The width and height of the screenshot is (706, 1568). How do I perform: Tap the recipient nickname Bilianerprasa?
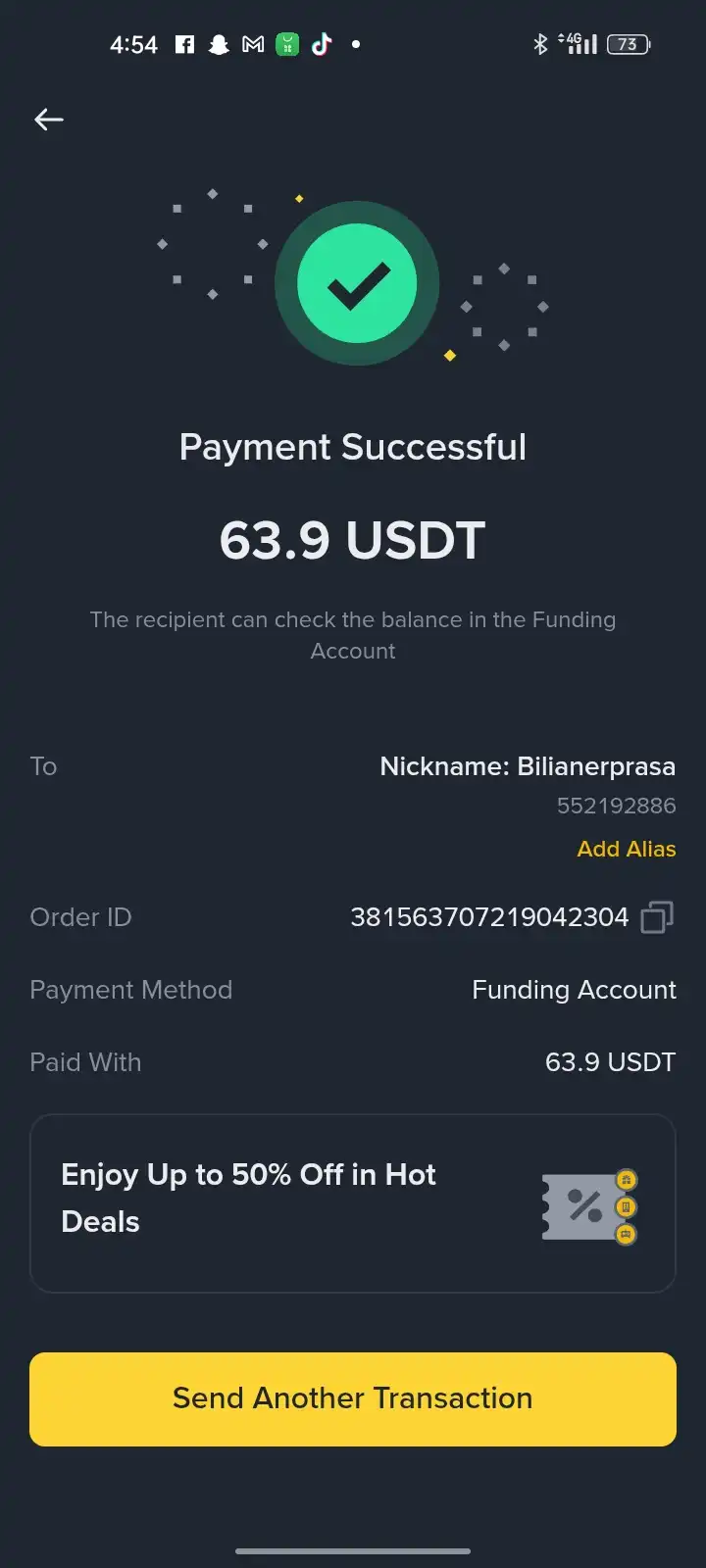pyautogui.click(x=528, y=766)
